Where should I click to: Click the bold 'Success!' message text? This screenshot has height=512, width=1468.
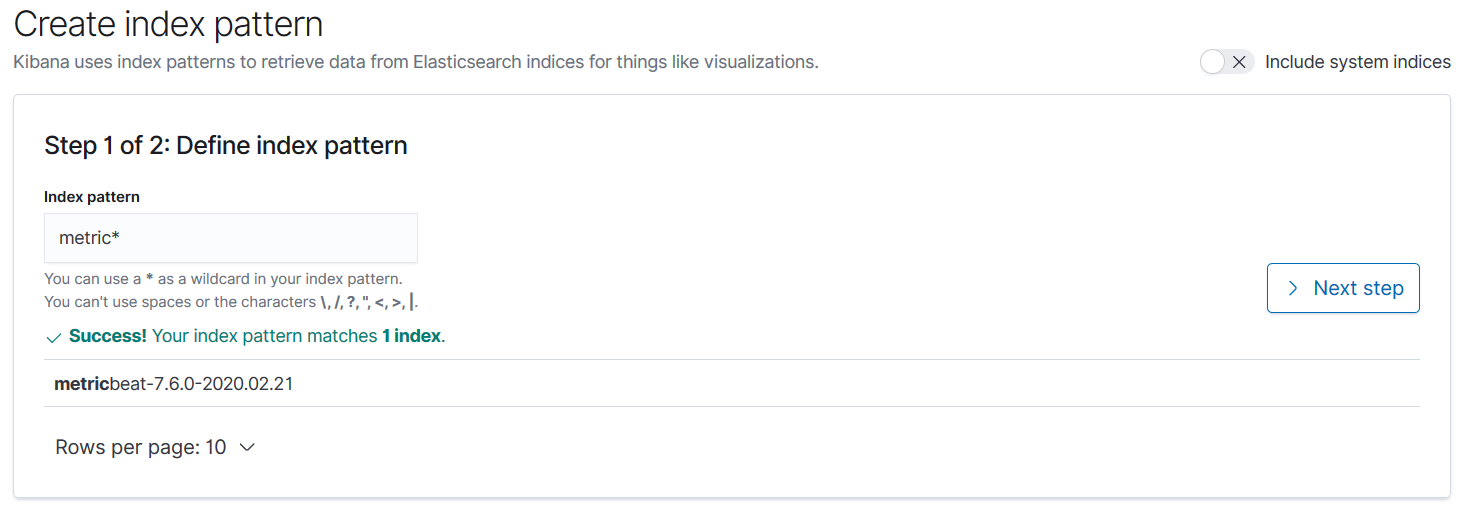click(108, 336)
